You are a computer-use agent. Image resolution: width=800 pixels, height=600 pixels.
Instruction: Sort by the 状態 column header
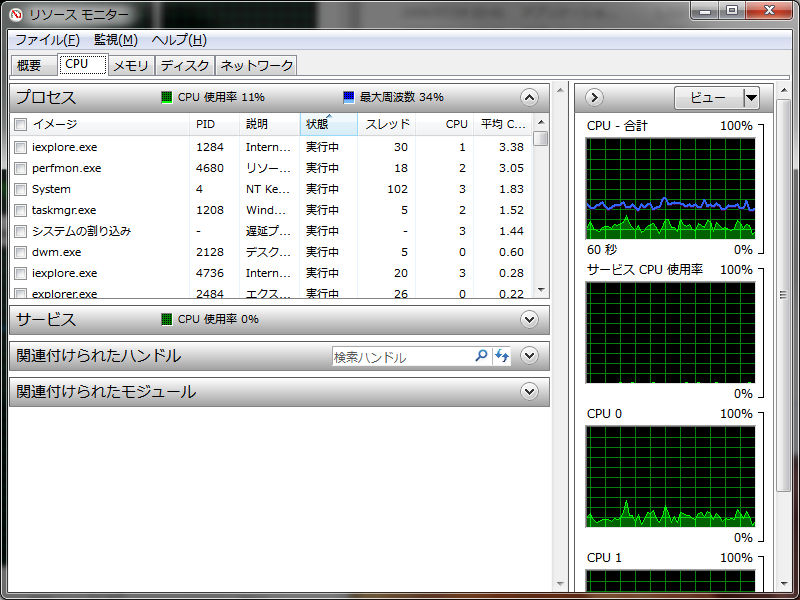coord(329,124)
